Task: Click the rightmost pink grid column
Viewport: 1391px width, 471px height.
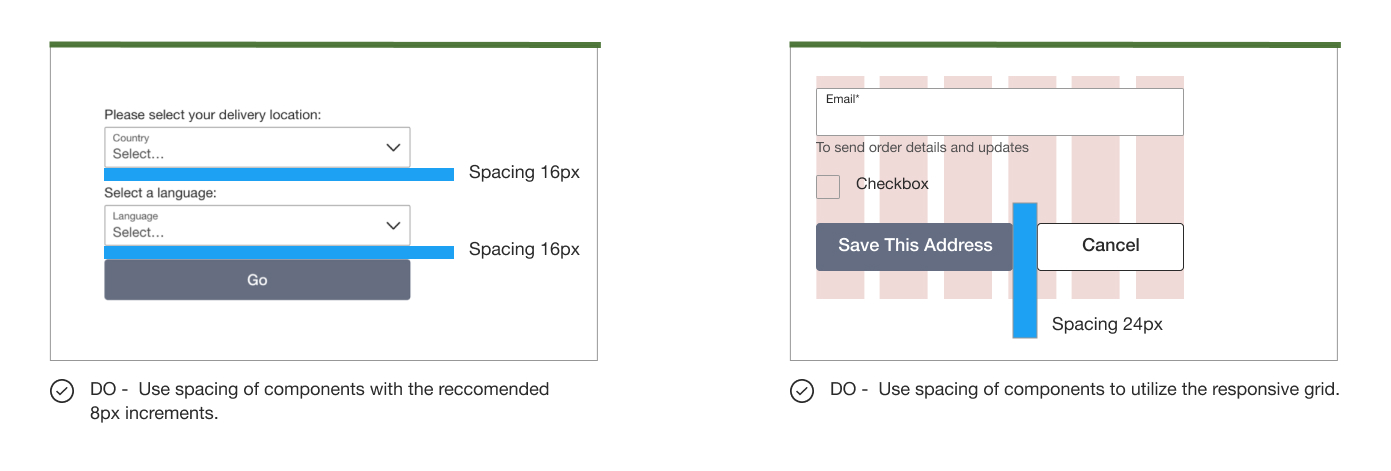Action: click(x=1160, y=285)
